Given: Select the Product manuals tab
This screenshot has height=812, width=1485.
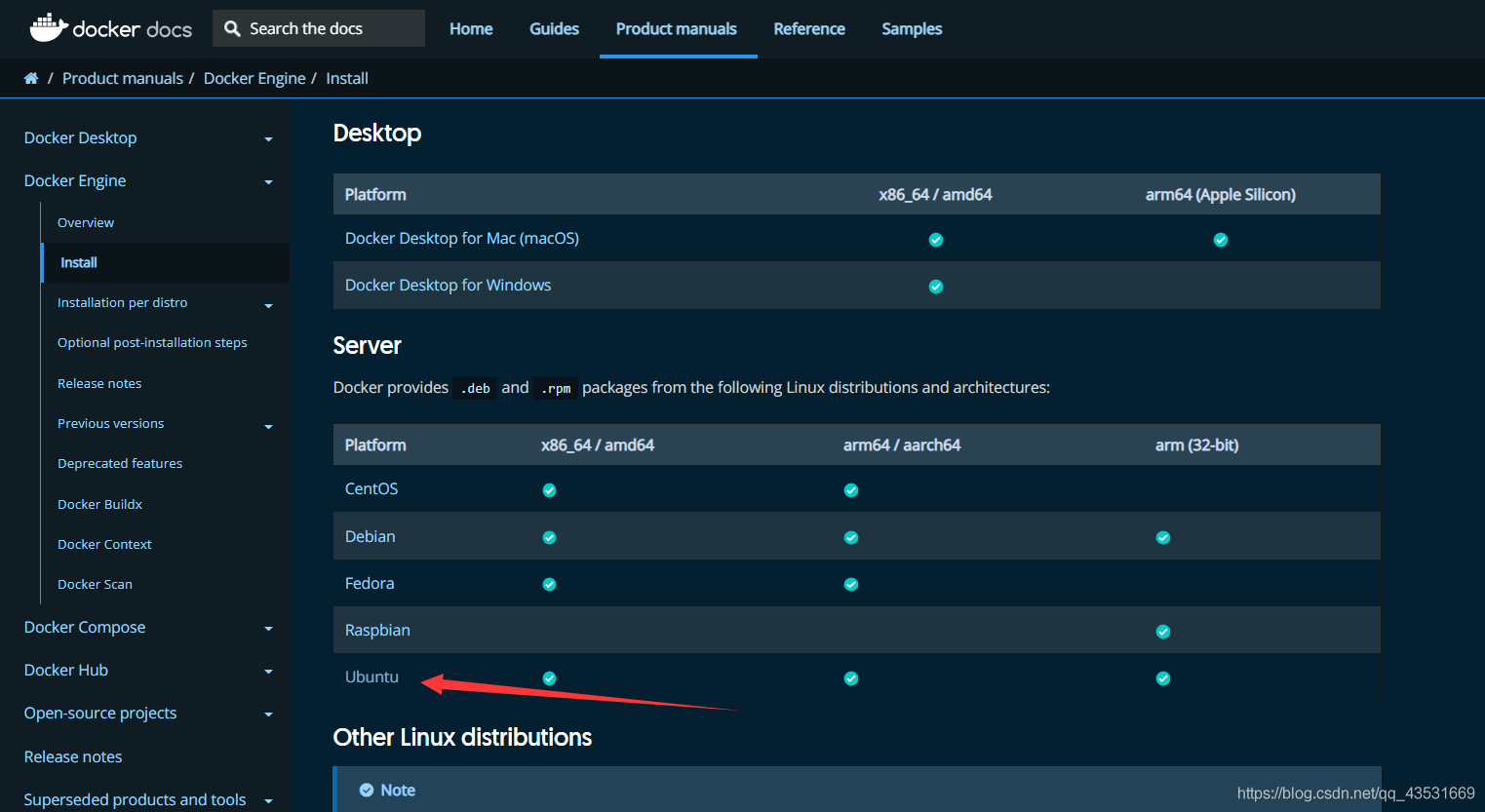Looking at the screenshot, I should [677, 29].
